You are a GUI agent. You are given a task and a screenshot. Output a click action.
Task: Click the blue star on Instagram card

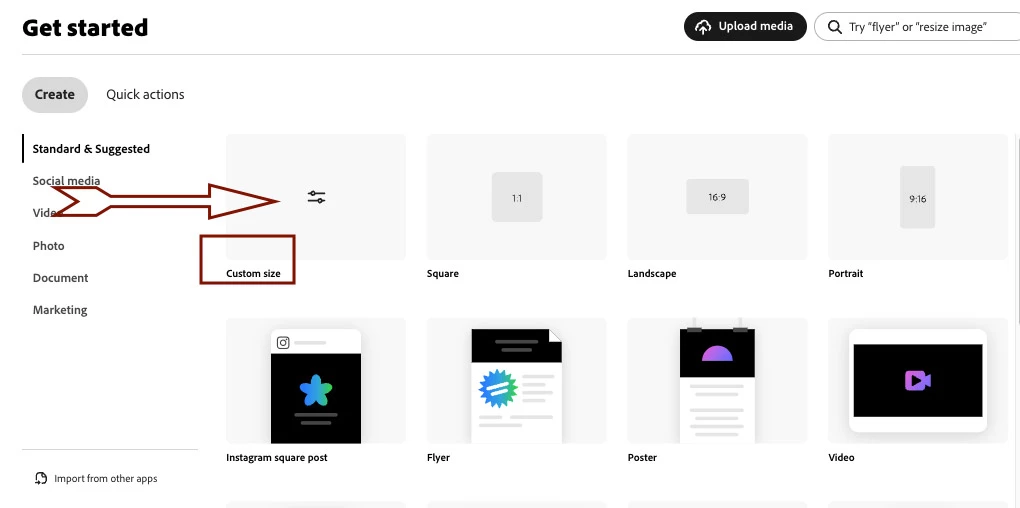(316, 390)
